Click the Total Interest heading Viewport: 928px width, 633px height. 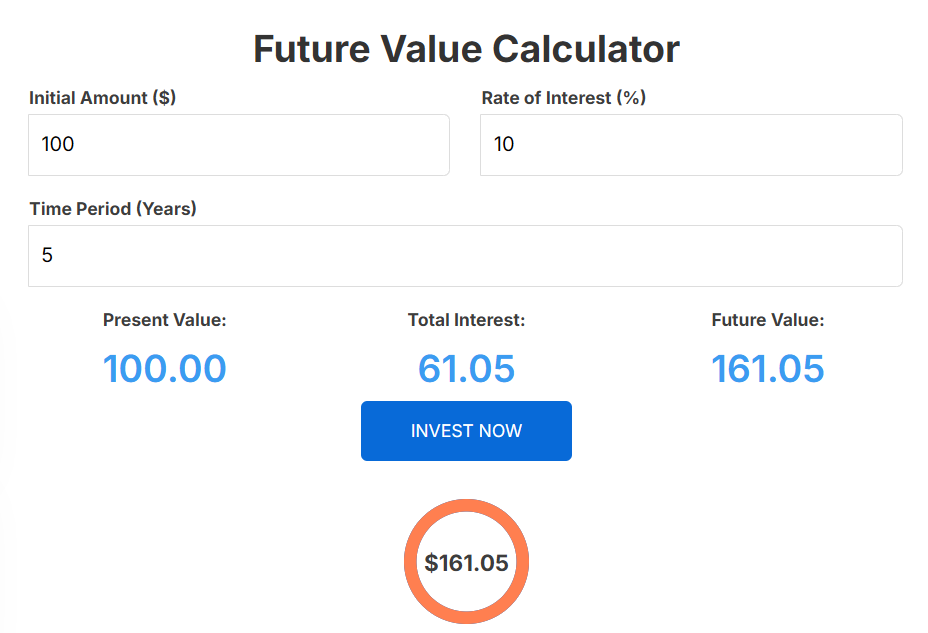(466, 320)
